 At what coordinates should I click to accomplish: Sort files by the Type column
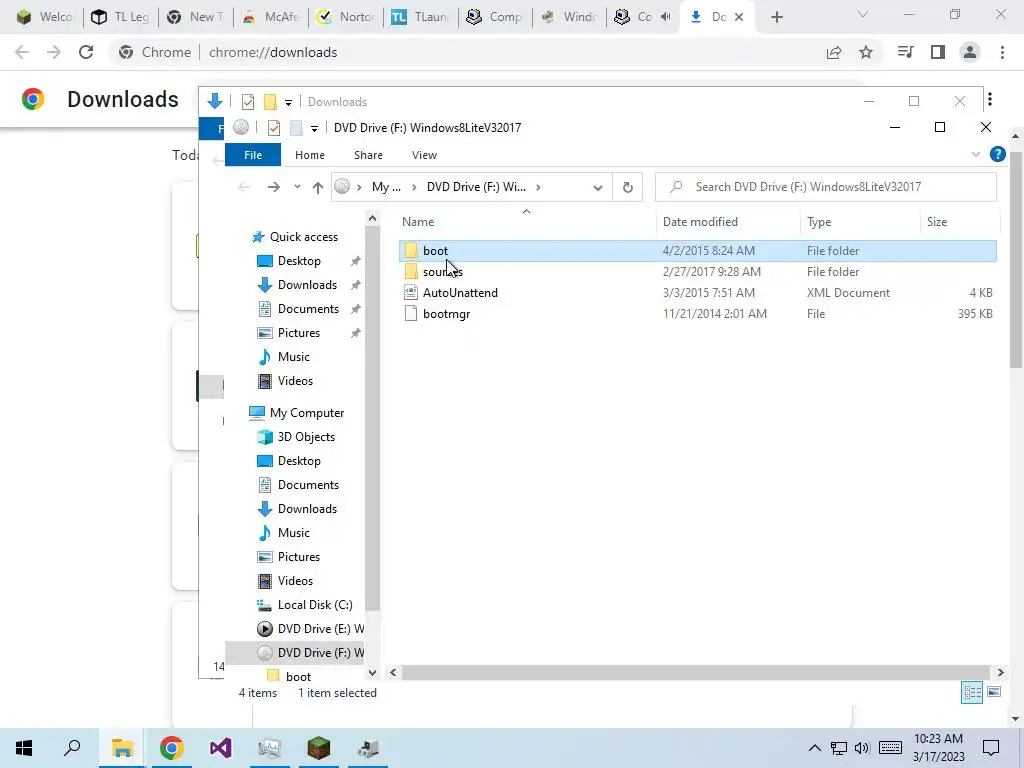(859, 222)
